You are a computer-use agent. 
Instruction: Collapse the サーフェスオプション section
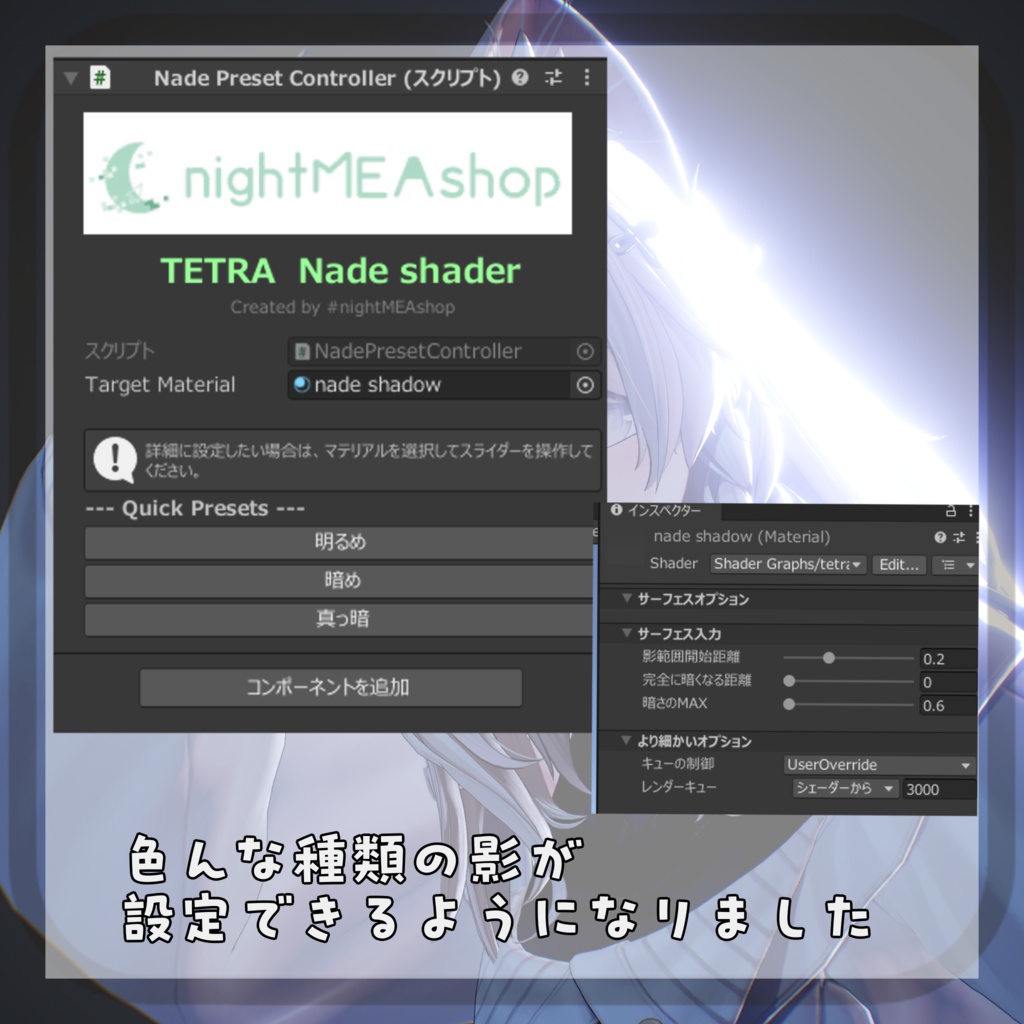click(627, 598)
